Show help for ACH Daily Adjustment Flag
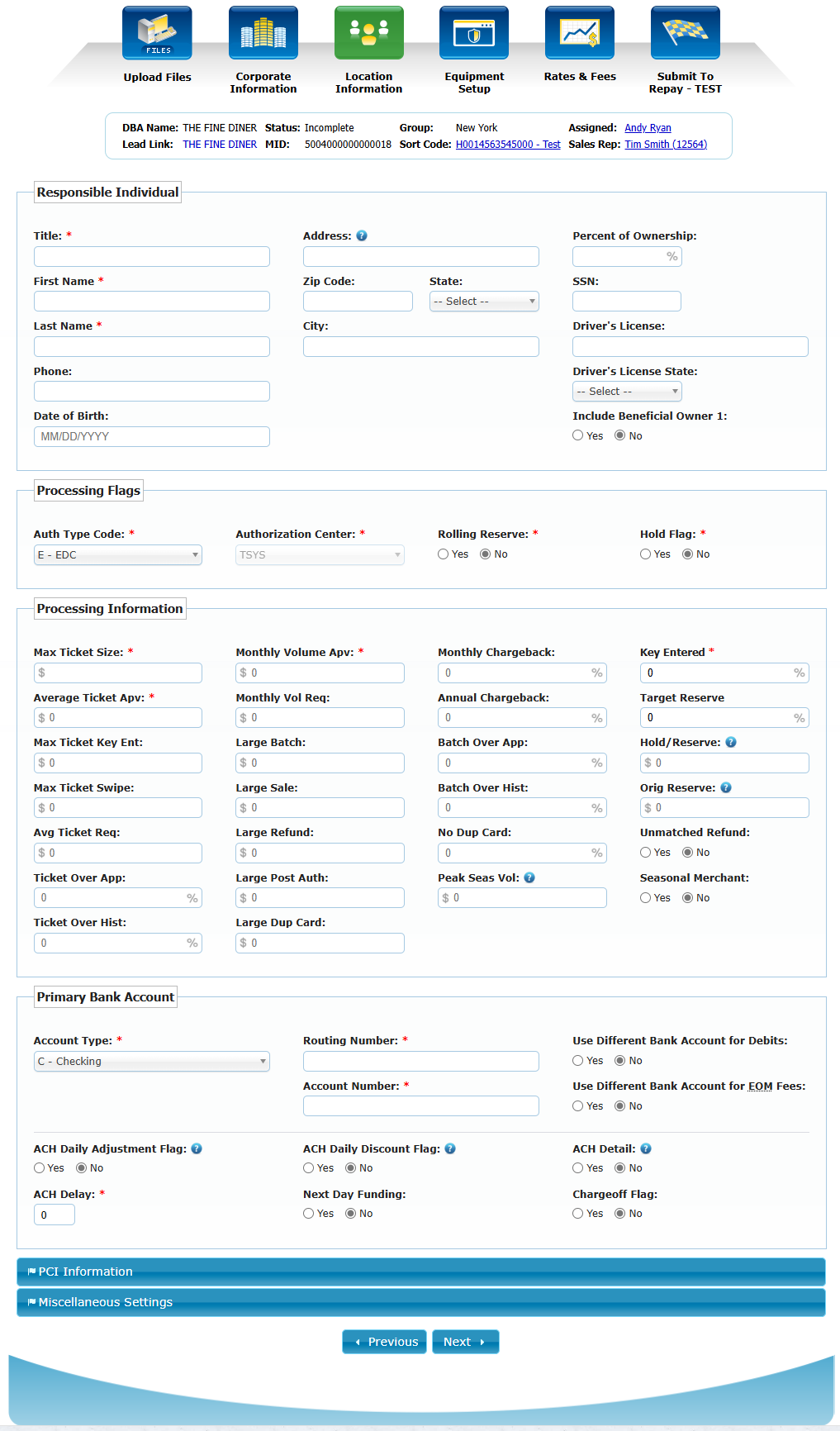 pyautogui.click(x=197, y=1148)
